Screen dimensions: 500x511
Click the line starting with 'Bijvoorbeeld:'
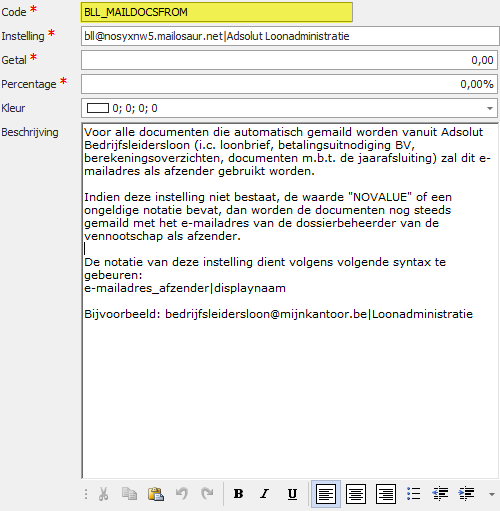pos(278,314)
